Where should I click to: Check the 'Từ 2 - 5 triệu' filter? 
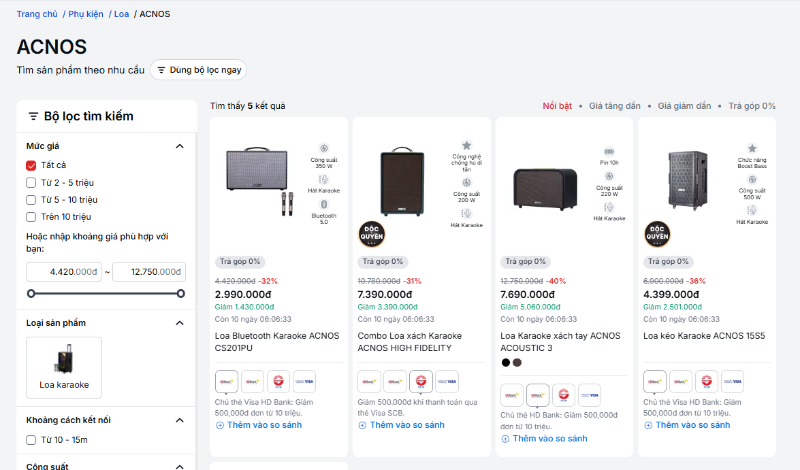(x=31, y=182)
